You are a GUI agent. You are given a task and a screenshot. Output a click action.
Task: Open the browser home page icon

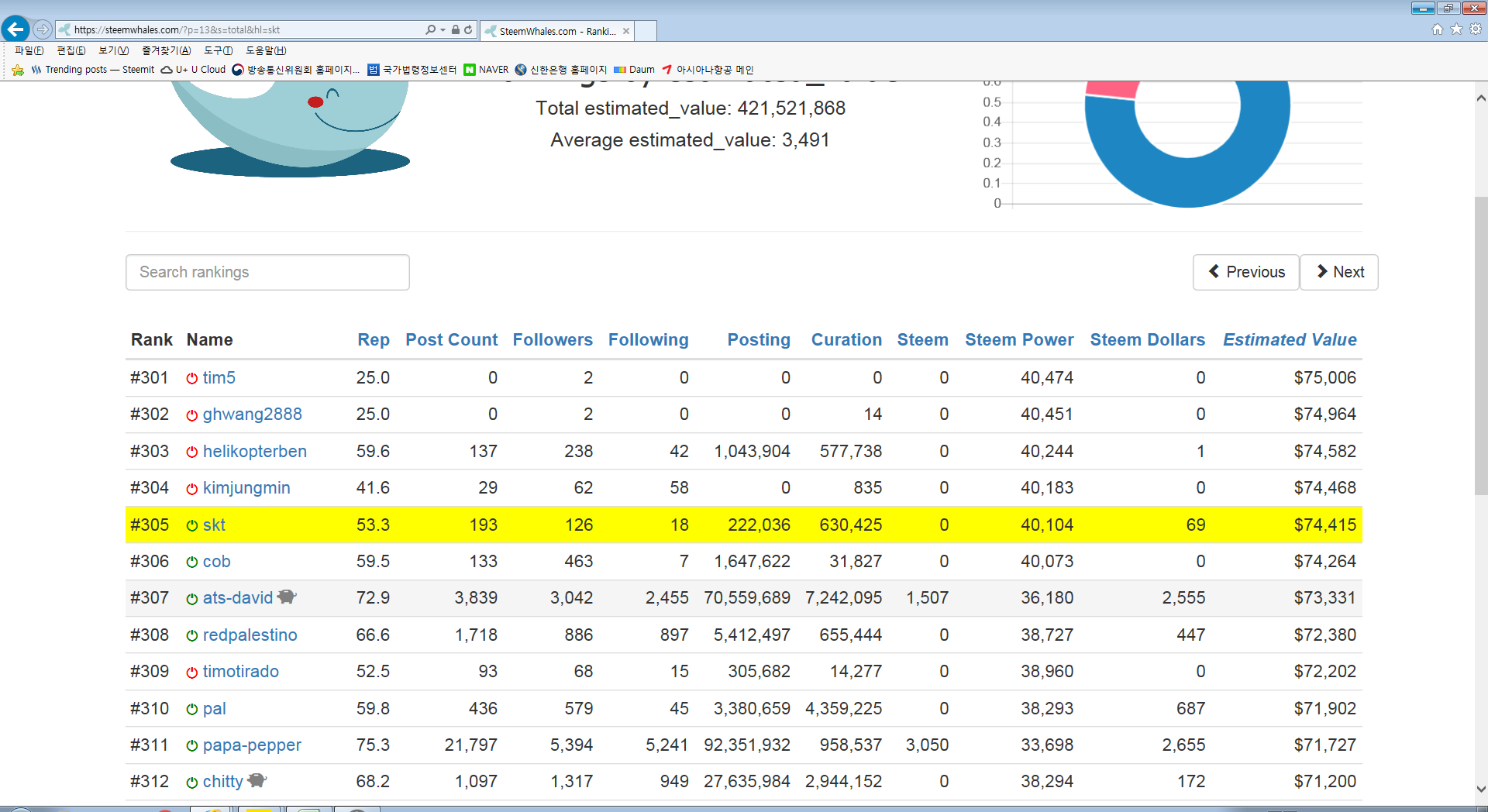click(x=1438, y=29)
